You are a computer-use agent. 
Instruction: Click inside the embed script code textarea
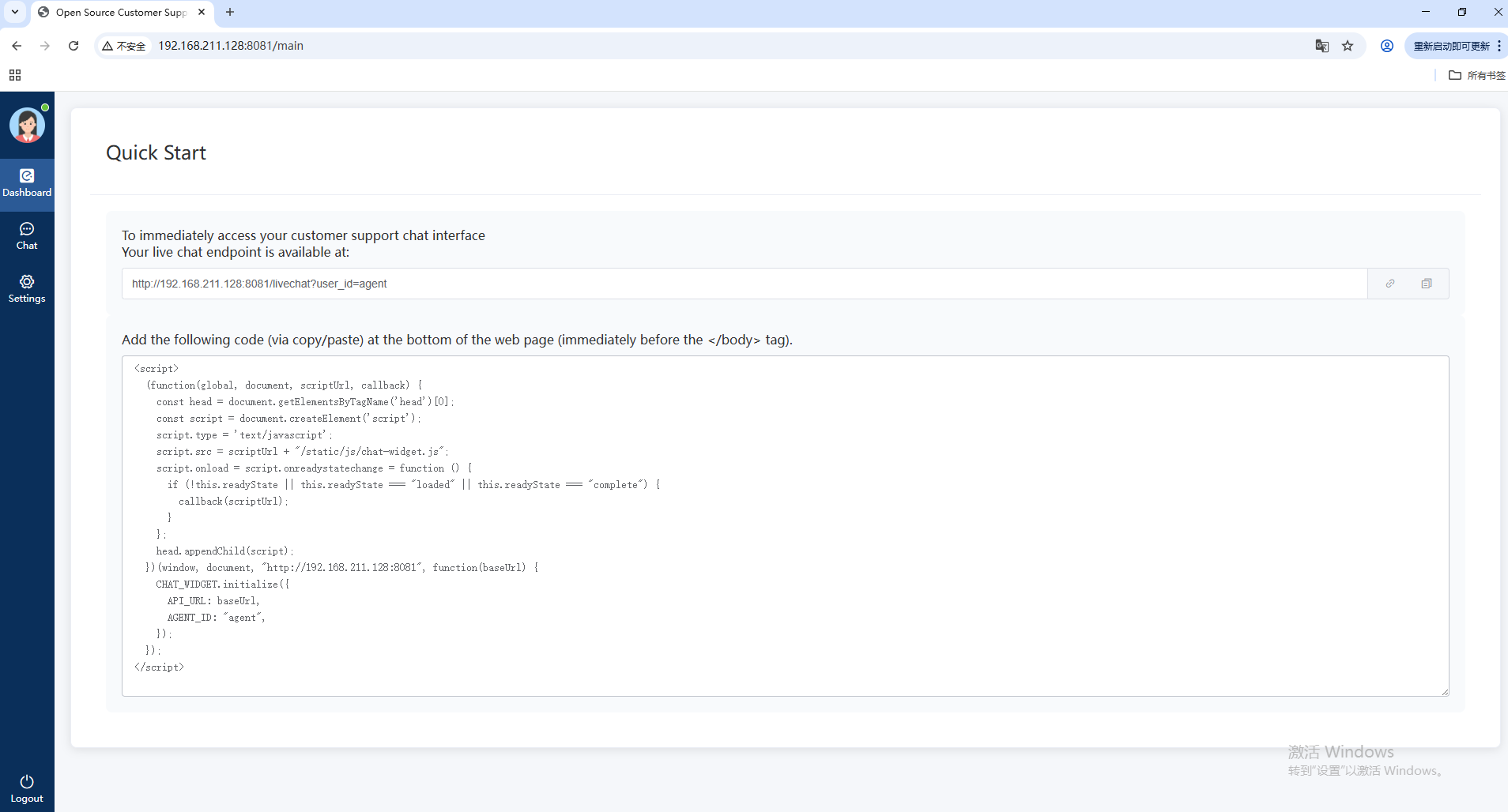[785, 526]
